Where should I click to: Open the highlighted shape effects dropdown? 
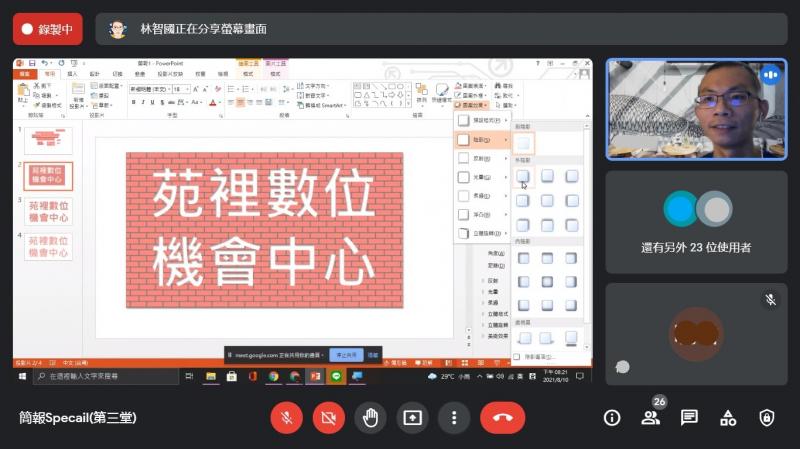click(x=471, y=105)
